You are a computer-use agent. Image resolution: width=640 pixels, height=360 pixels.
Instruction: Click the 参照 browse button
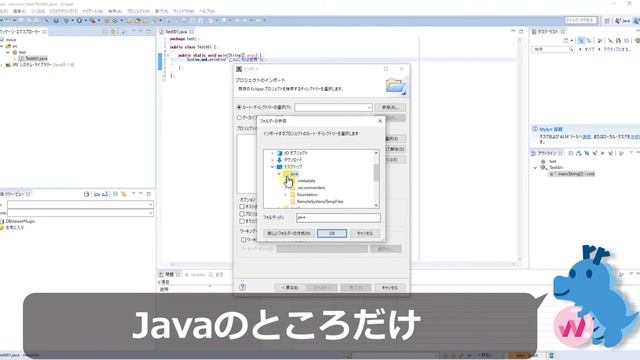pos(390,108)
